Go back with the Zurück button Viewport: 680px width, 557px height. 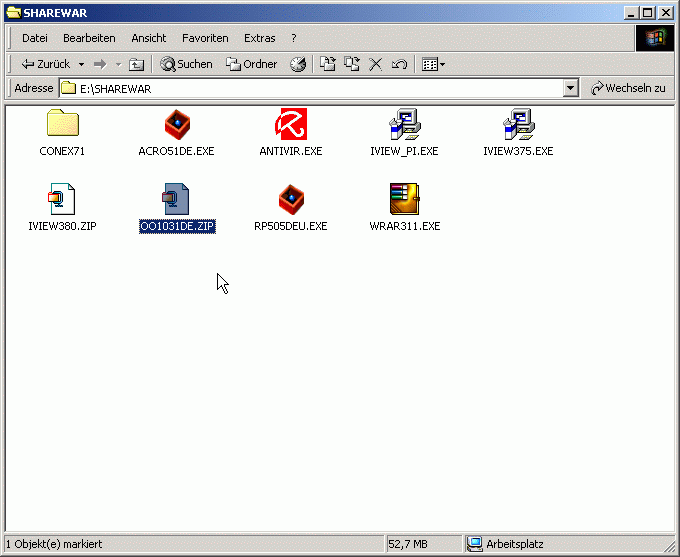pos(45,64)
